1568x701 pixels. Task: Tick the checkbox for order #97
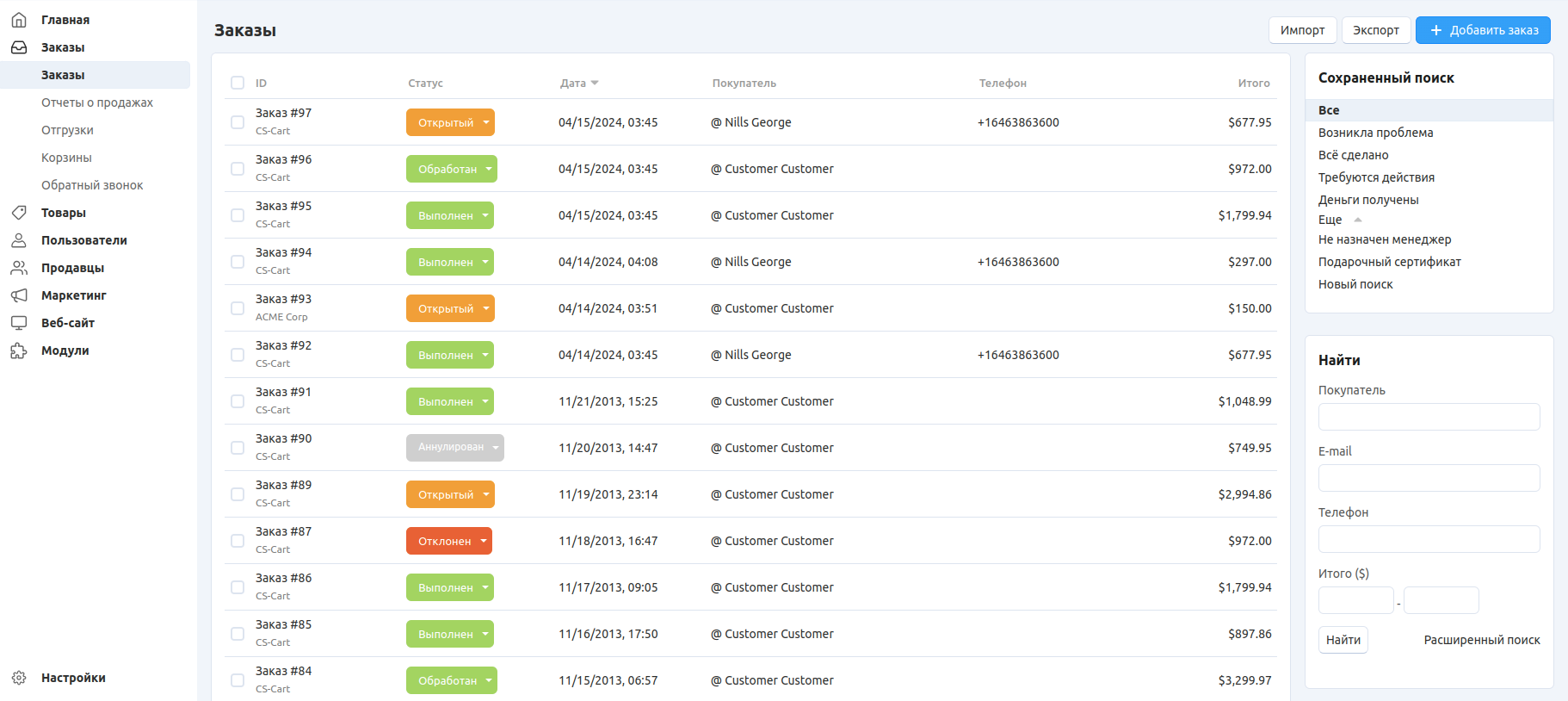(x=238, y=122)
